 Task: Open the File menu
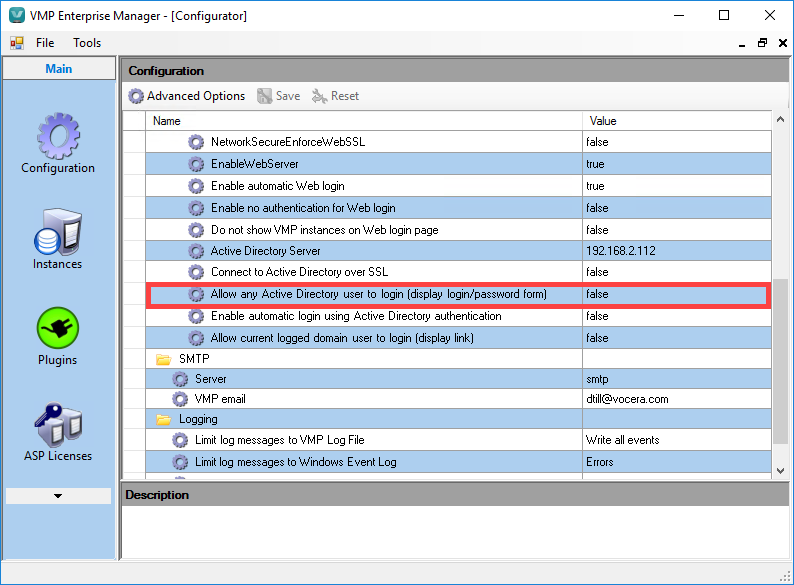[45, 43]
